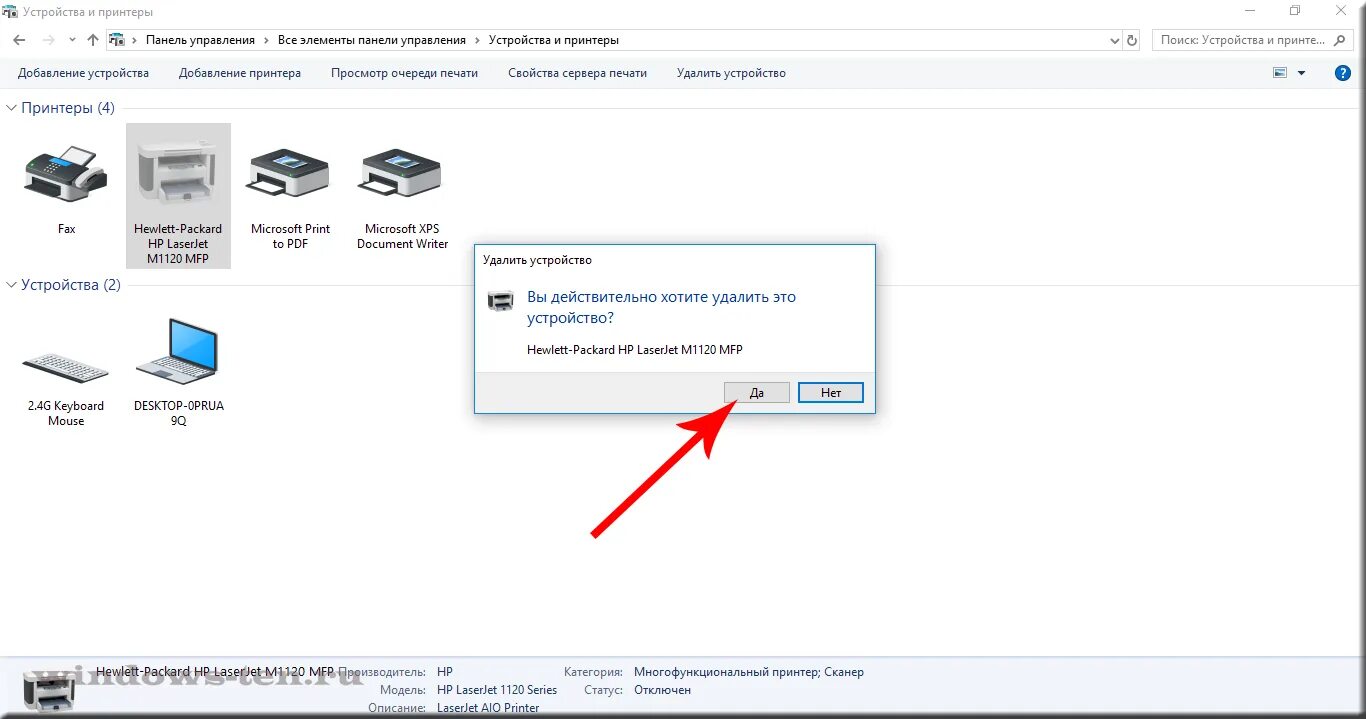Viewport: 1366px width, 719px height.
Task: Collapse the Устройства (2) group
Action: pos(12,285)
